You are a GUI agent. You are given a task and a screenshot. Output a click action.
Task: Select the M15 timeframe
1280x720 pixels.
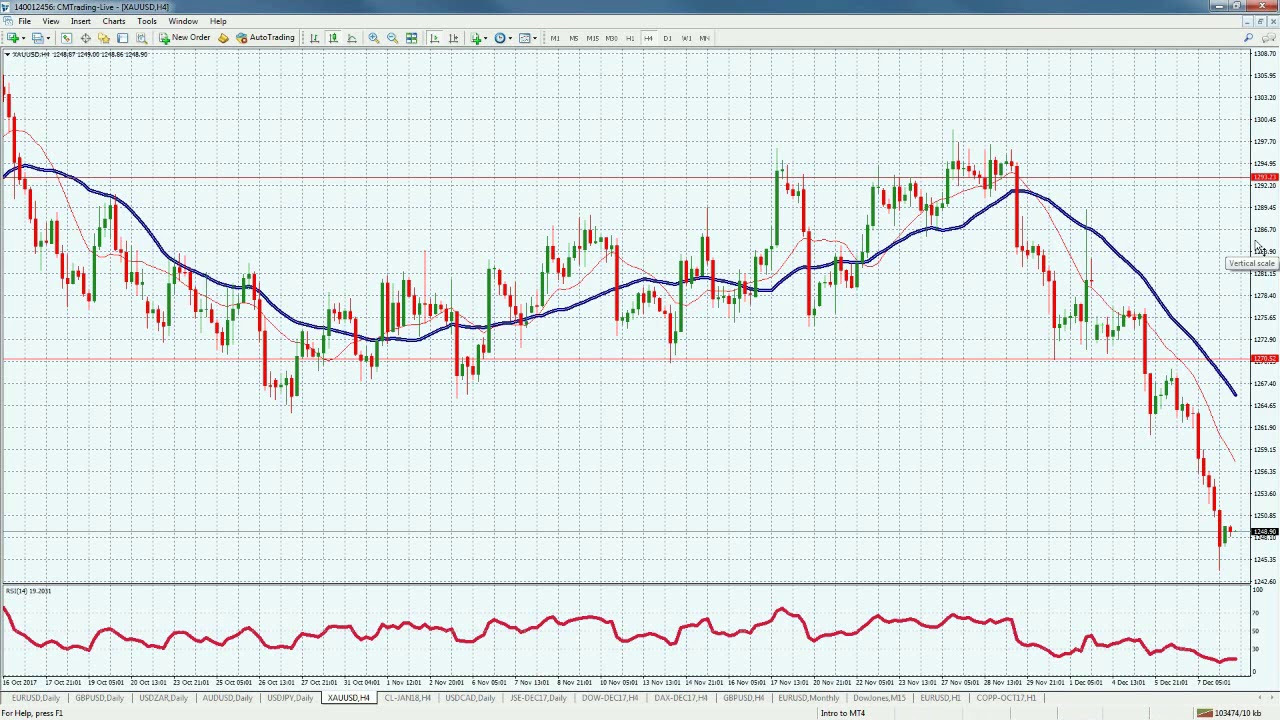[592, 38]
